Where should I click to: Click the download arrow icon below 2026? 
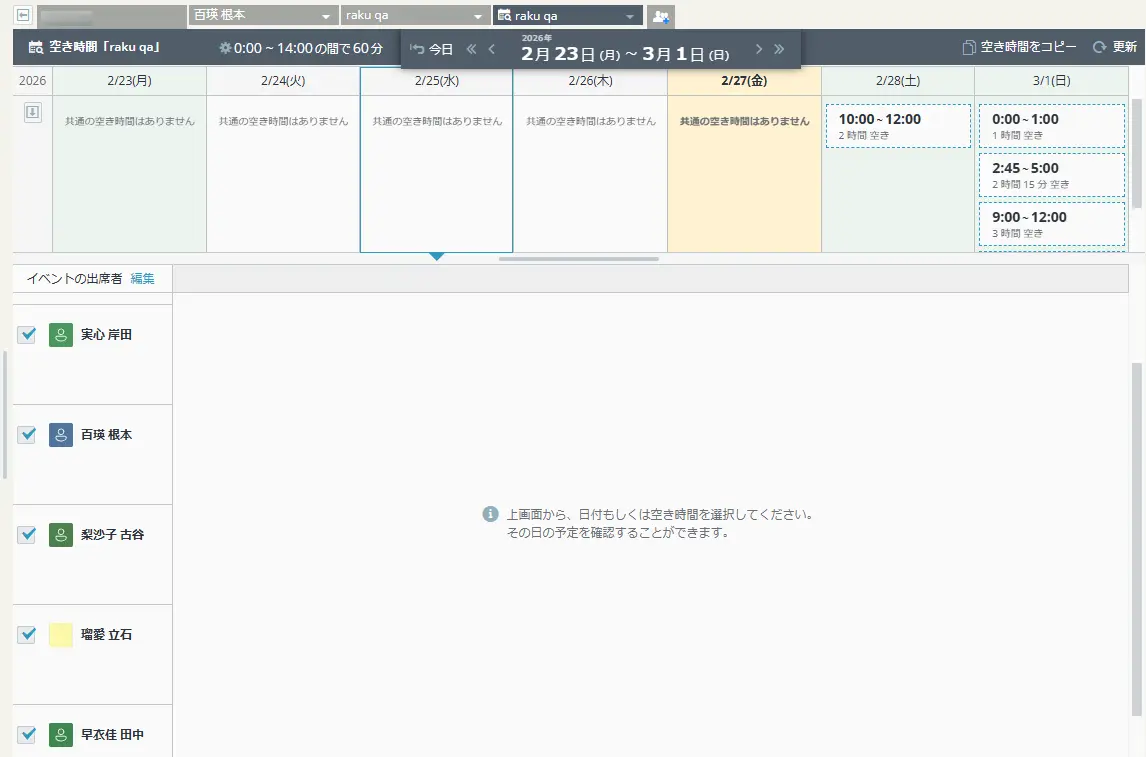point(33,113)
